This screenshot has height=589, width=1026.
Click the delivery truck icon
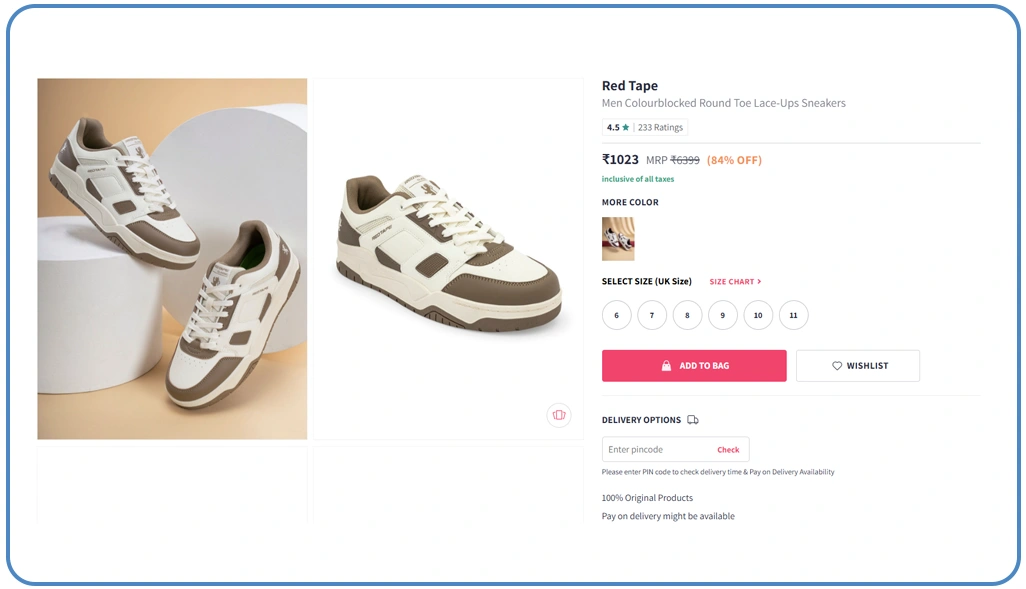tap(693, 420)
